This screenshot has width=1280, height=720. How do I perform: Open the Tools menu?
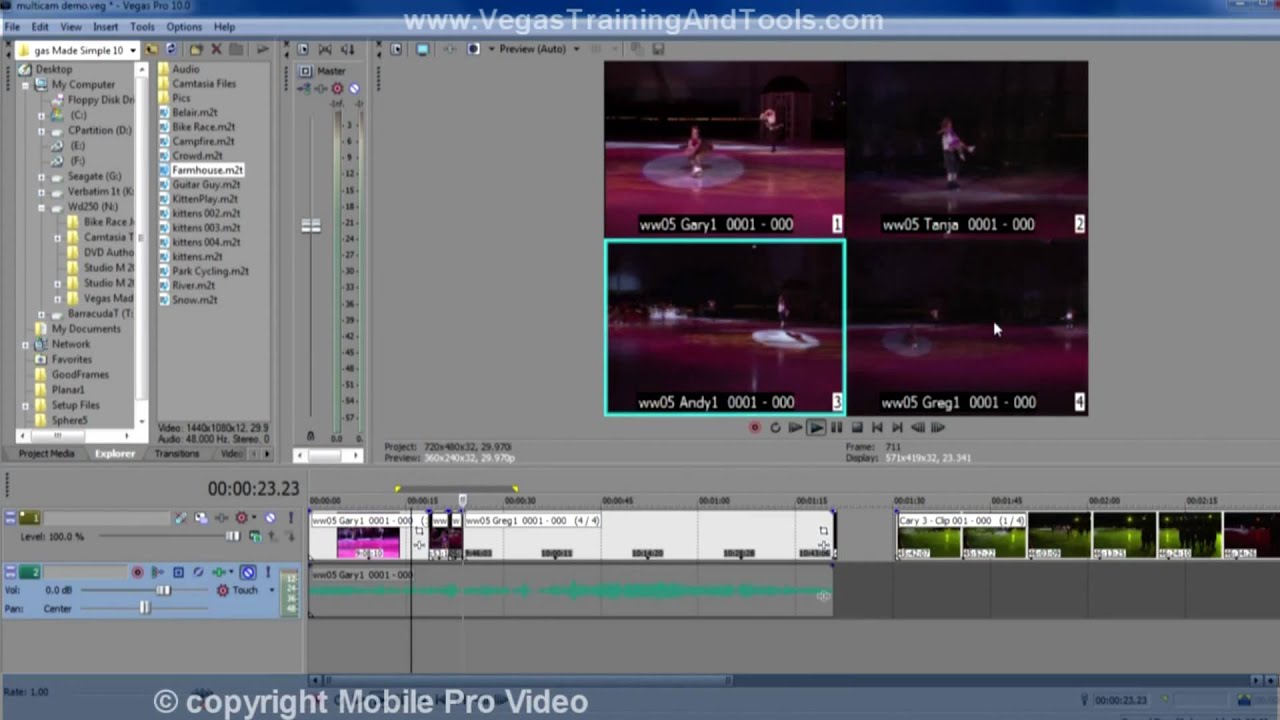pyautogui.click(x=142, y=27)
